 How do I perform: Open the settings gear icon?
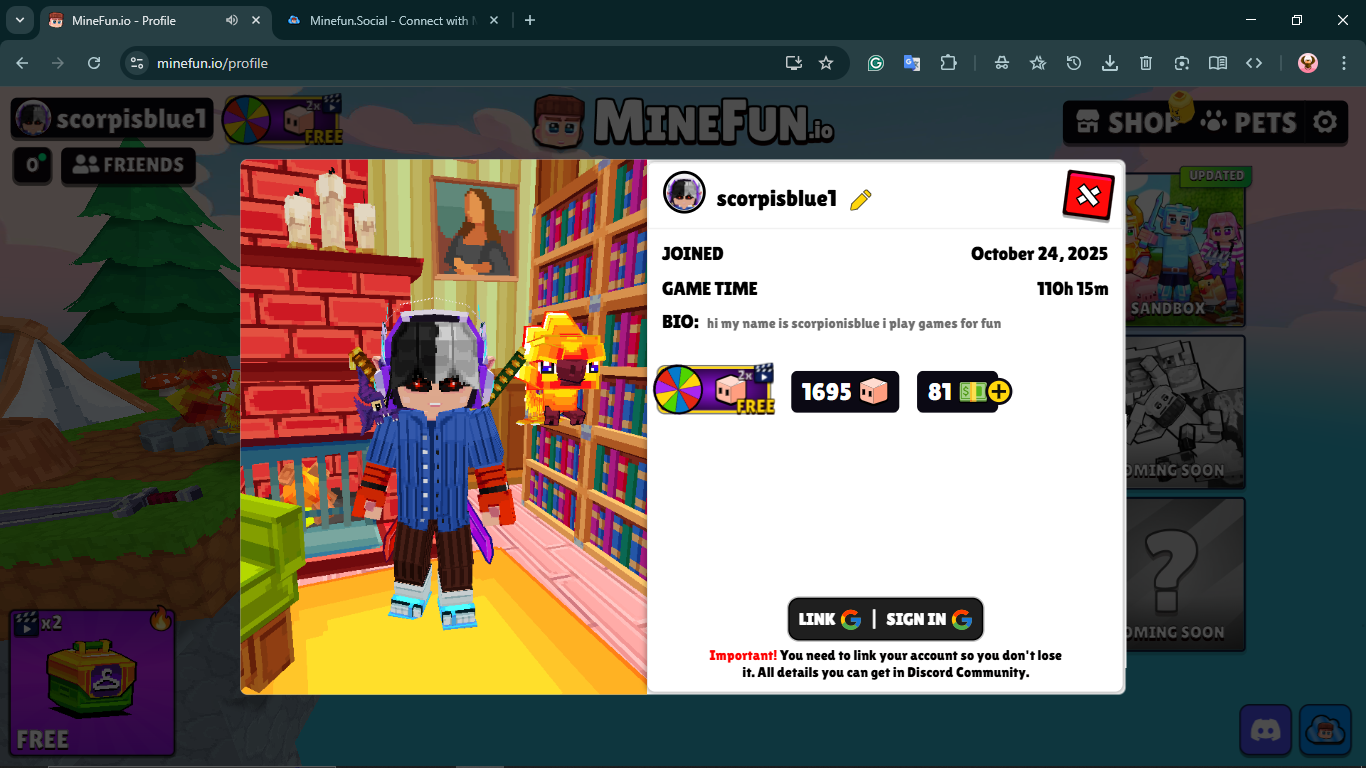point(1325,122)
